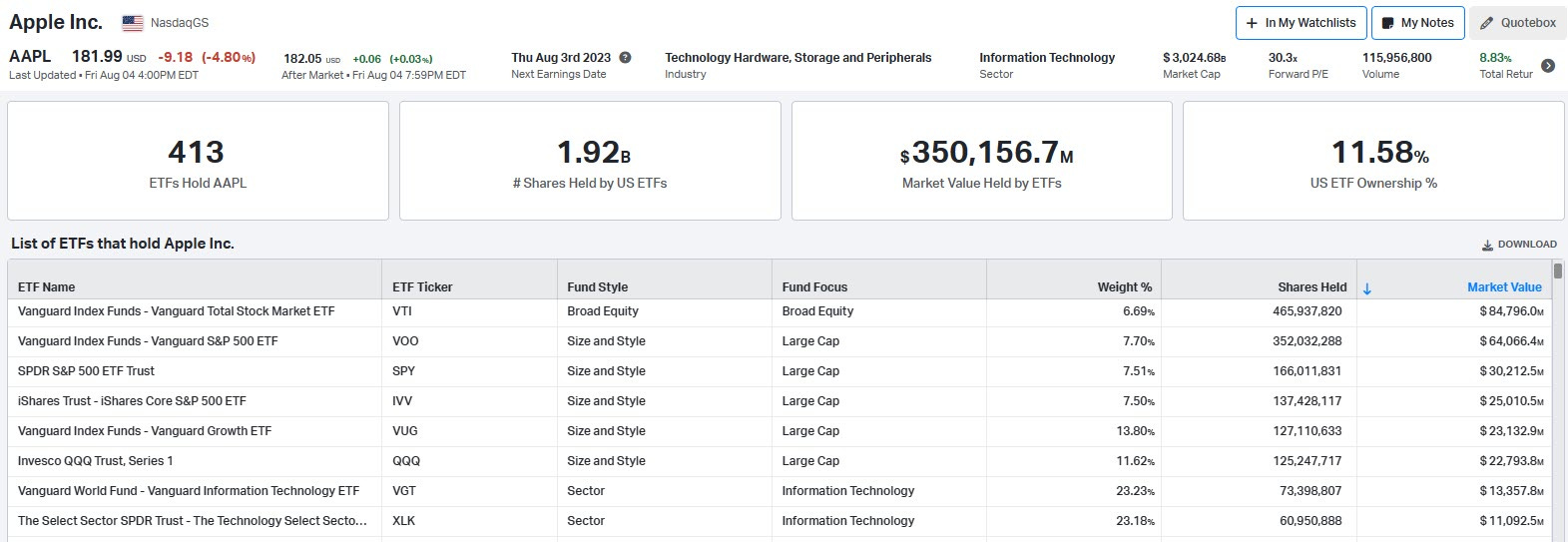Open the SPDR S&P 500 ETF Trust entry
The image size is (1568, 542).
pyautogui.click(x=86, y=371)
